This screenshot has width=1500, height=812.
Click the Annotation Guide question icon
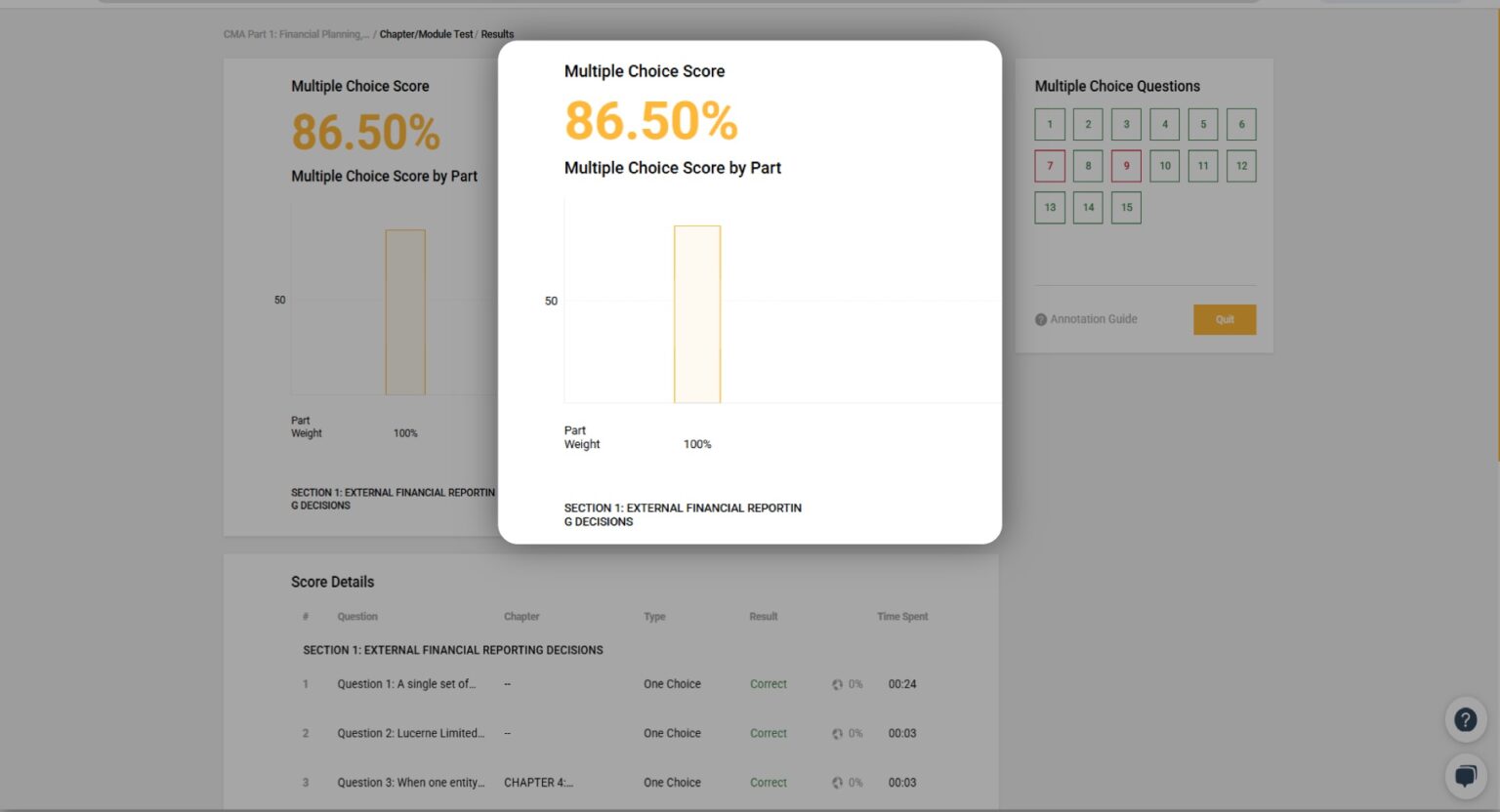click(1041, 320)
